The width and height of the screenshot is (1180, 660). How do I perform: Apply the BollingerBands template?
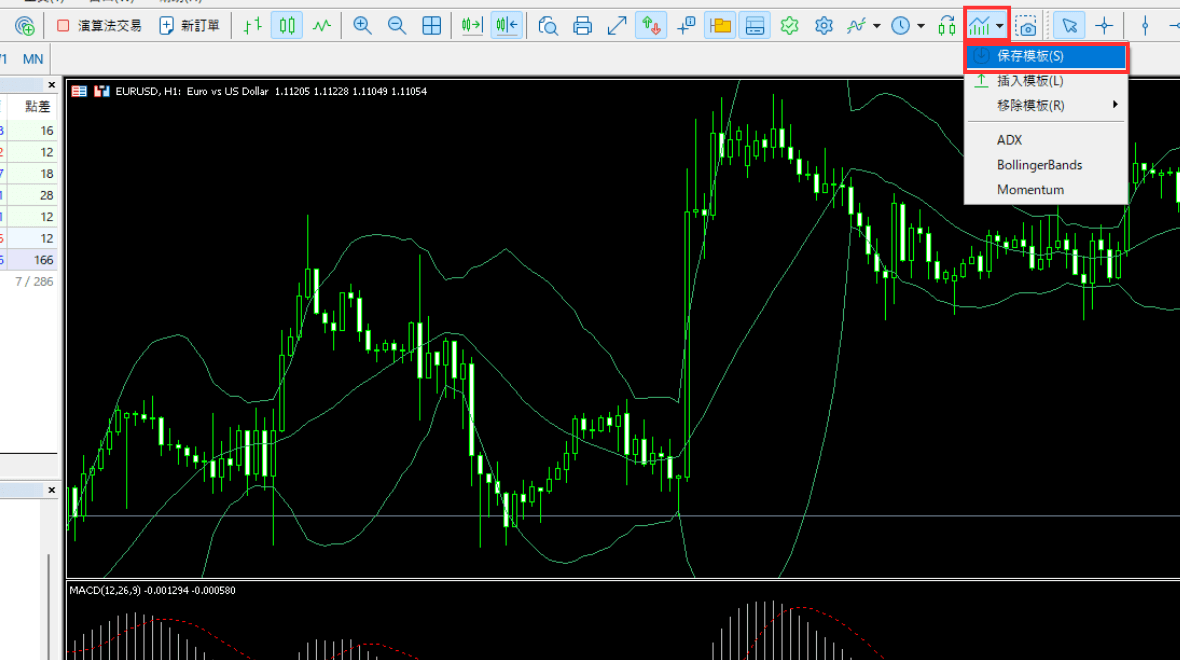click(1039, 165)
